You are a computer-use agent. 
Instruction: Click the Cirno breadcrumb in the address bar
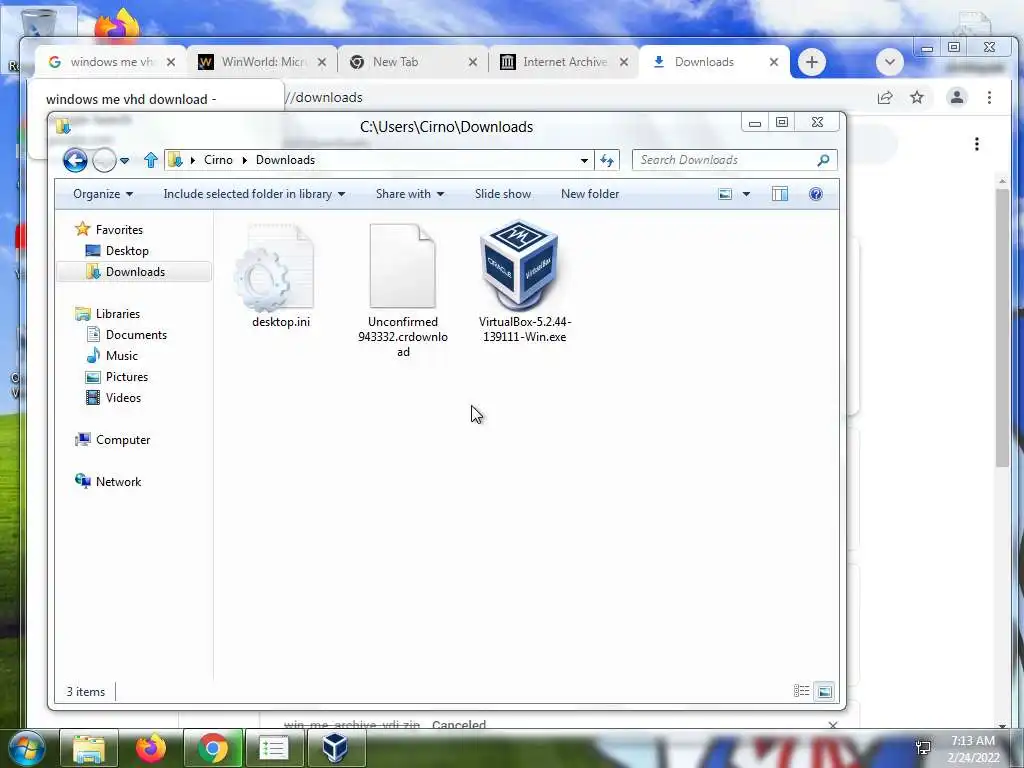(218, 160)
